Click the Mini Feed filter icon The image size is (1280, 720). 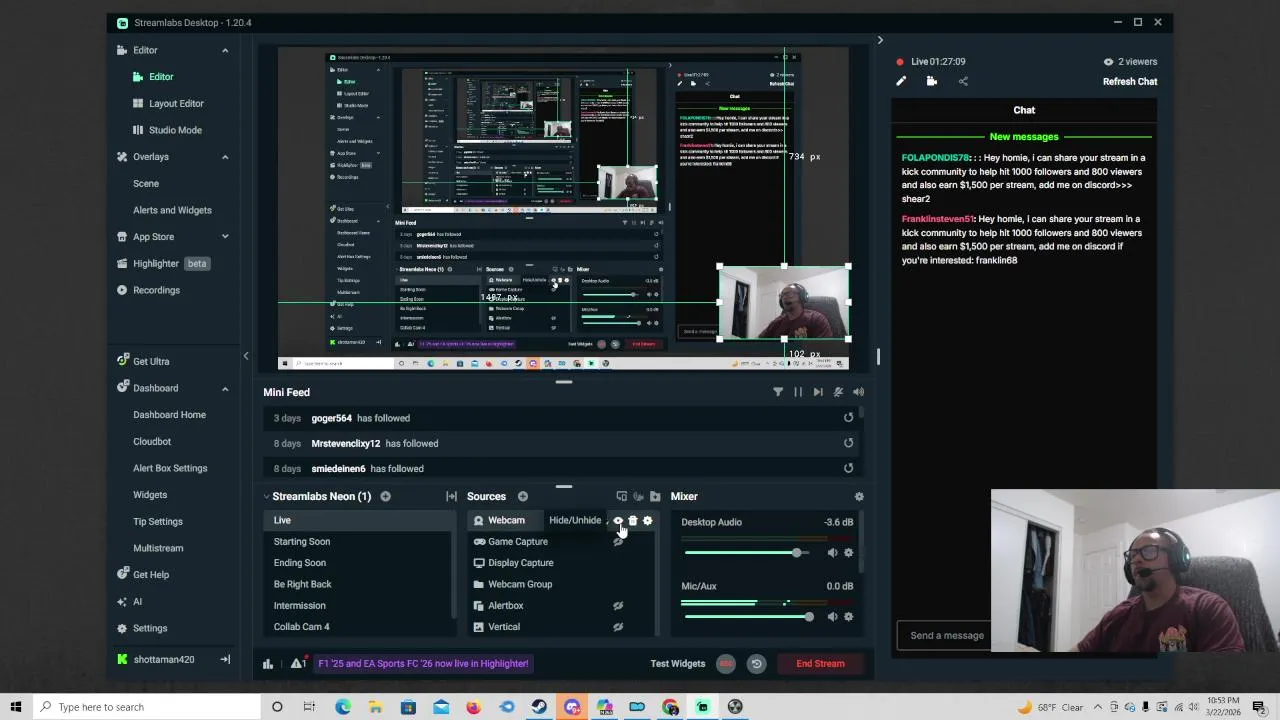tap(778, 392)
